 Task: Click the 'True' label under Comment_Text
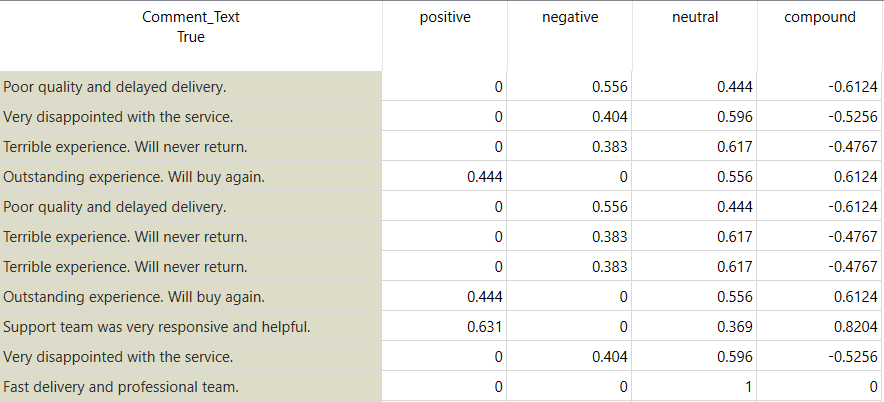click(x=190, y=37)
